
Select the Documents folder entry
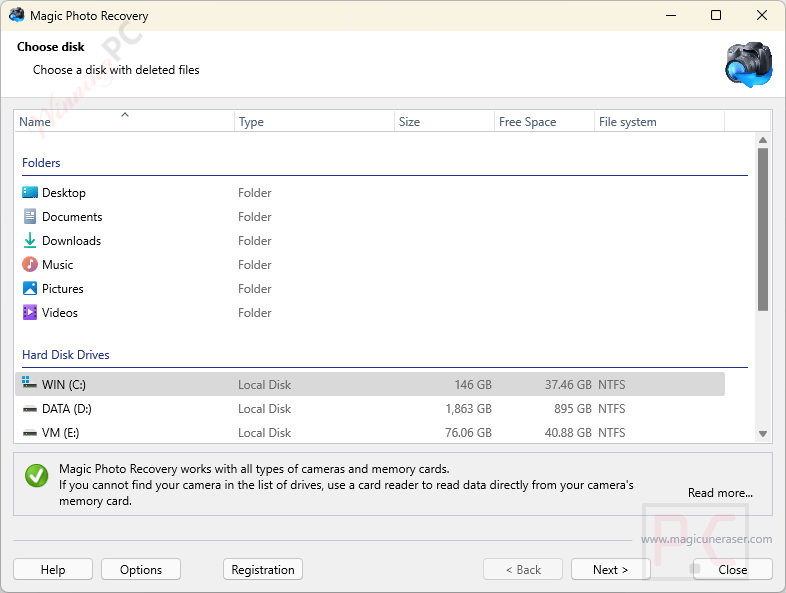click(370, 217)
